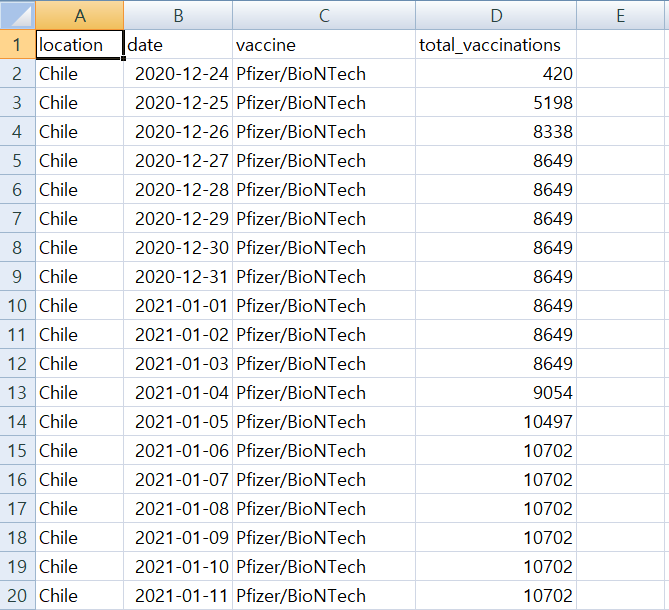669x610 pixels.
Task: Select the cell with date 2020-12-29
Action: click(178, 218)
